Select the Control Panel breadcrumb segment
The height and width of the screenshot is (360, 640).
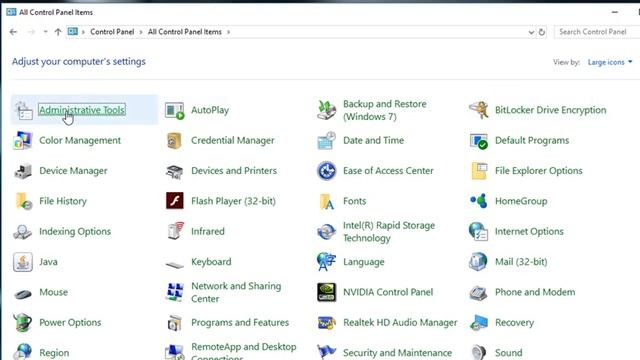pos(112,32)
